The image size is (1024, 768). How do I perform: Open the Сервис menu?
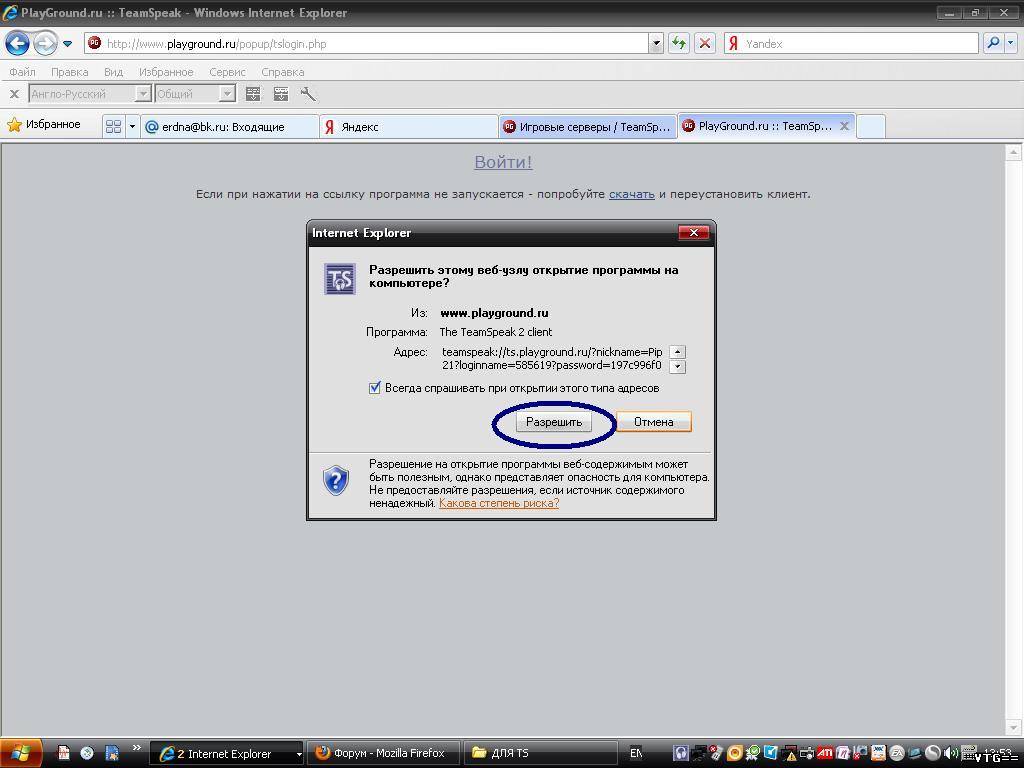(x=227, y=72)
